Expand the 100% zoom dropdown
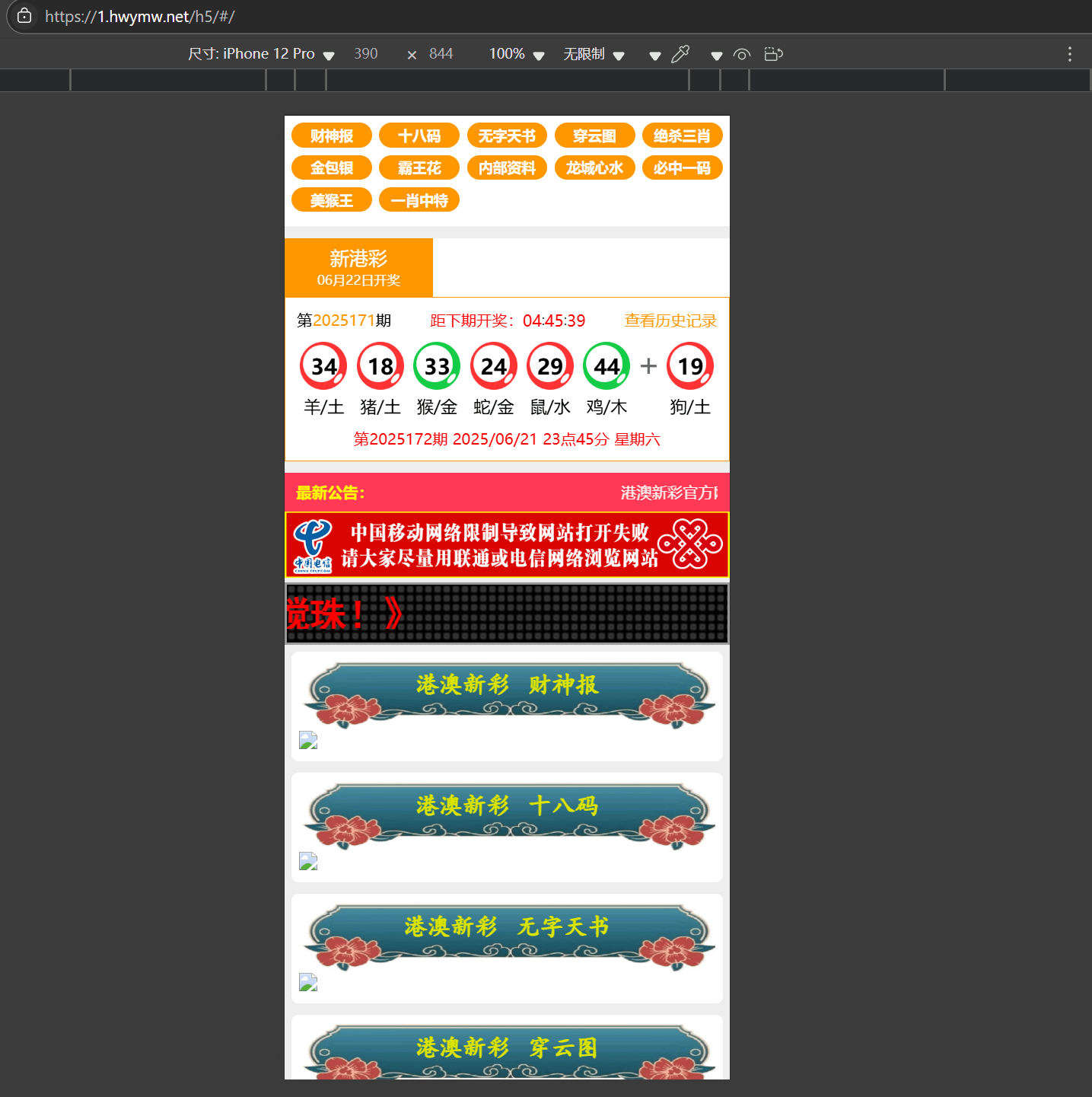Screen dimensions: 1092x1097 click(517, 54)
